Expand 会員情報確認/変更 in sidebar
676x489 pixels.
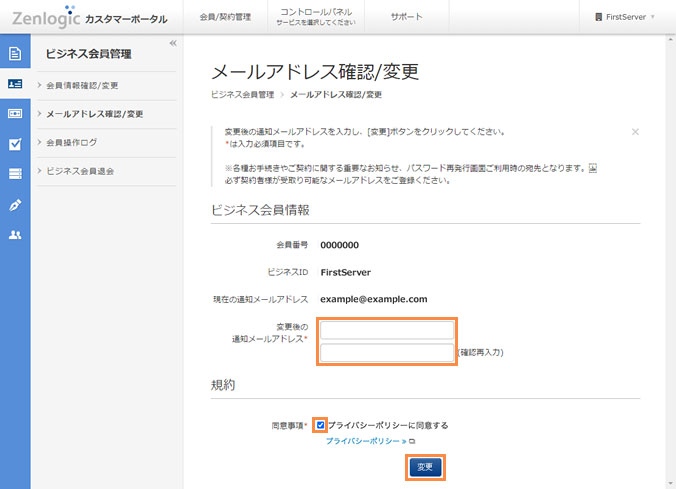(x=96, y=85)
